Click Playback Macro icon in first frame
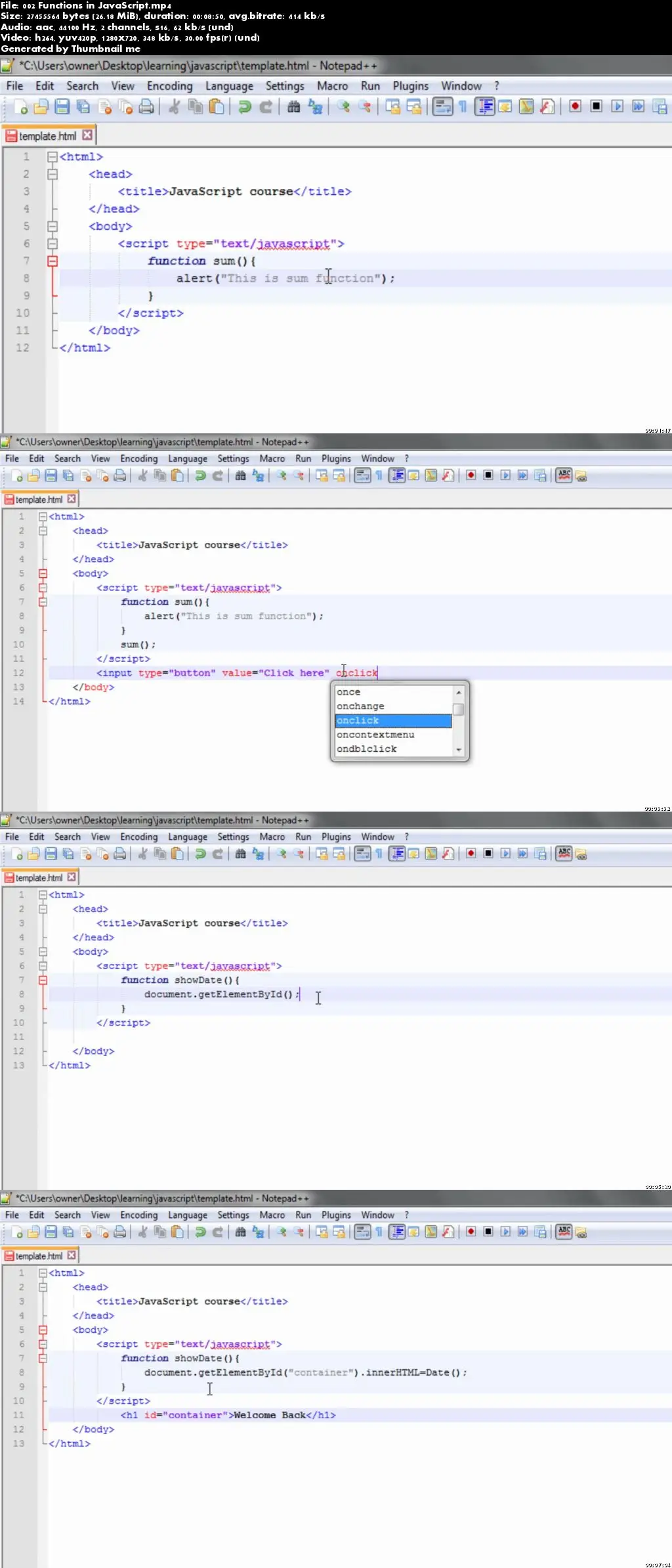The height and width of the screenshot is (1568, 672). pyautogui.click(x=618, y=106)
